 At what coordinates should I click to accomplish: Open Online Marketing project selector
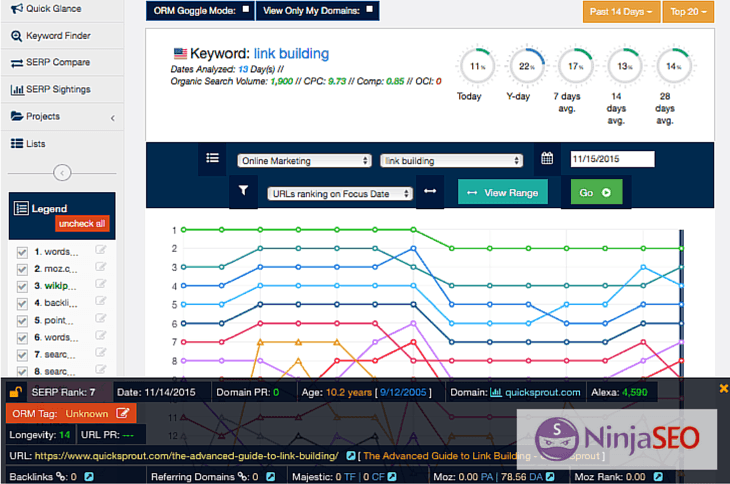304,161
